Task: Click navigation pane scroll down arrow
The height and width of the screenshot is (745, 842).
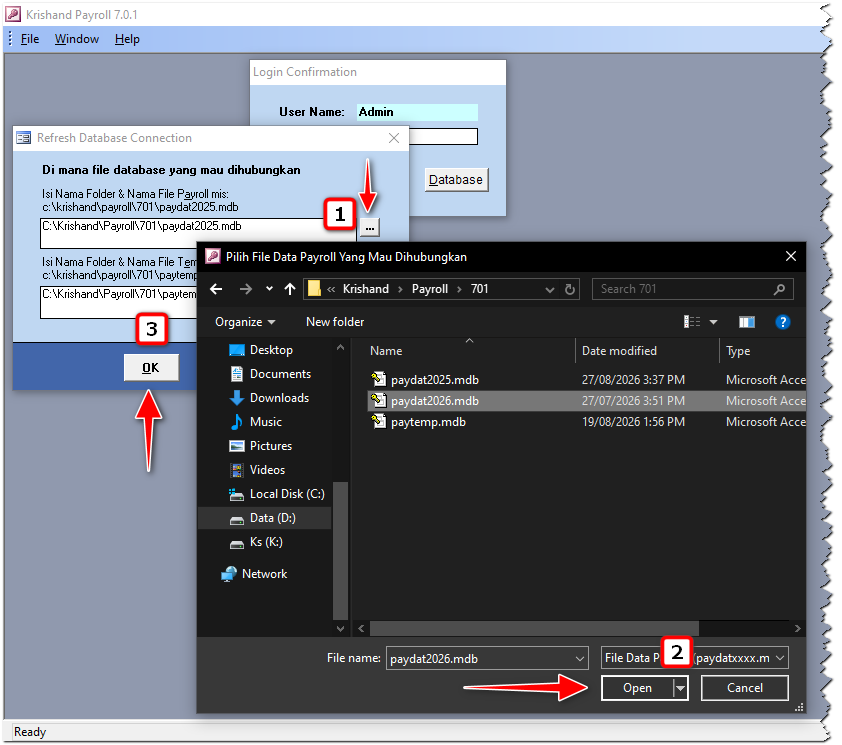Action: 340,628
